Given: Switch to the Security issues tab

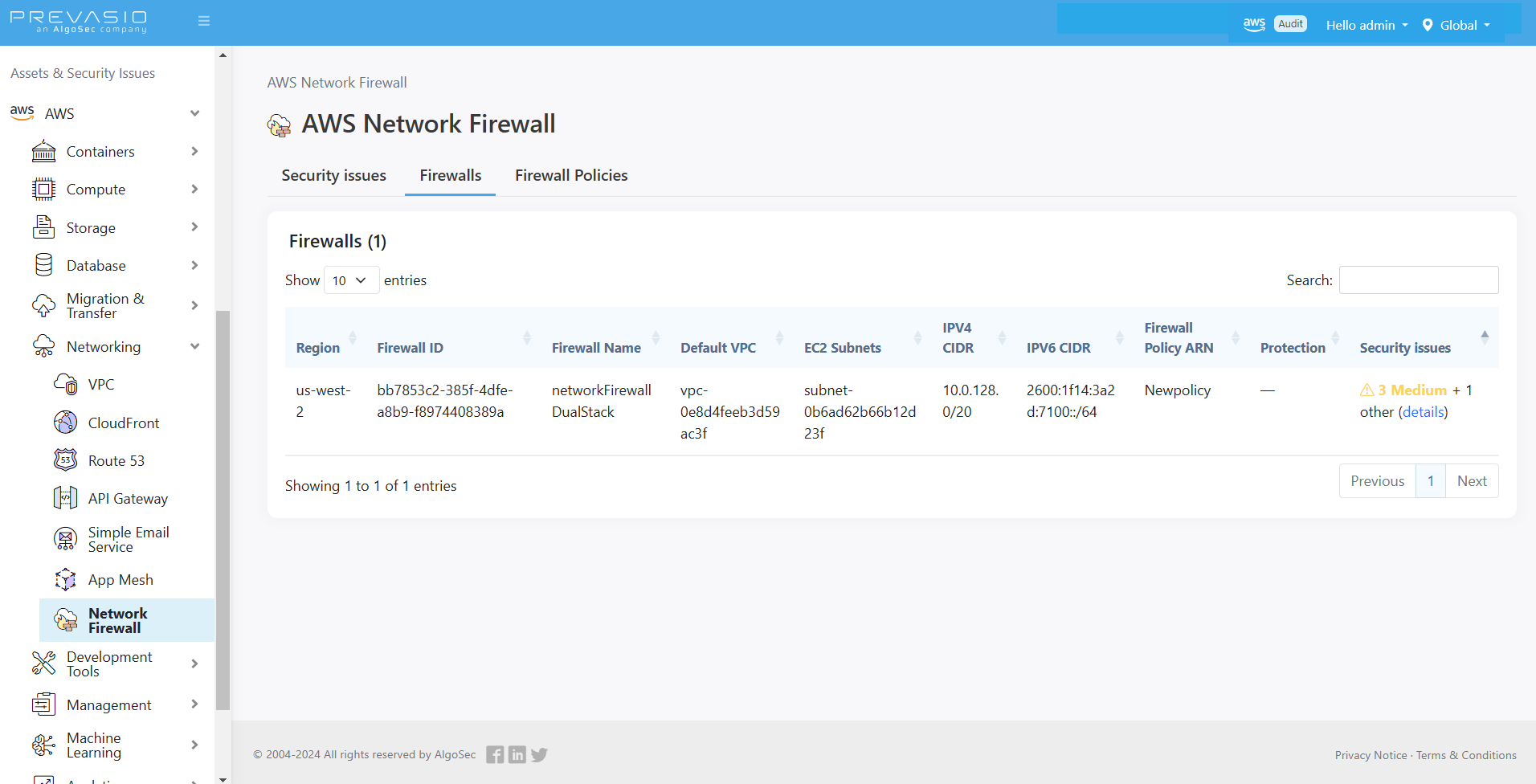Looking at the screenshot, I should pos(333,175).
